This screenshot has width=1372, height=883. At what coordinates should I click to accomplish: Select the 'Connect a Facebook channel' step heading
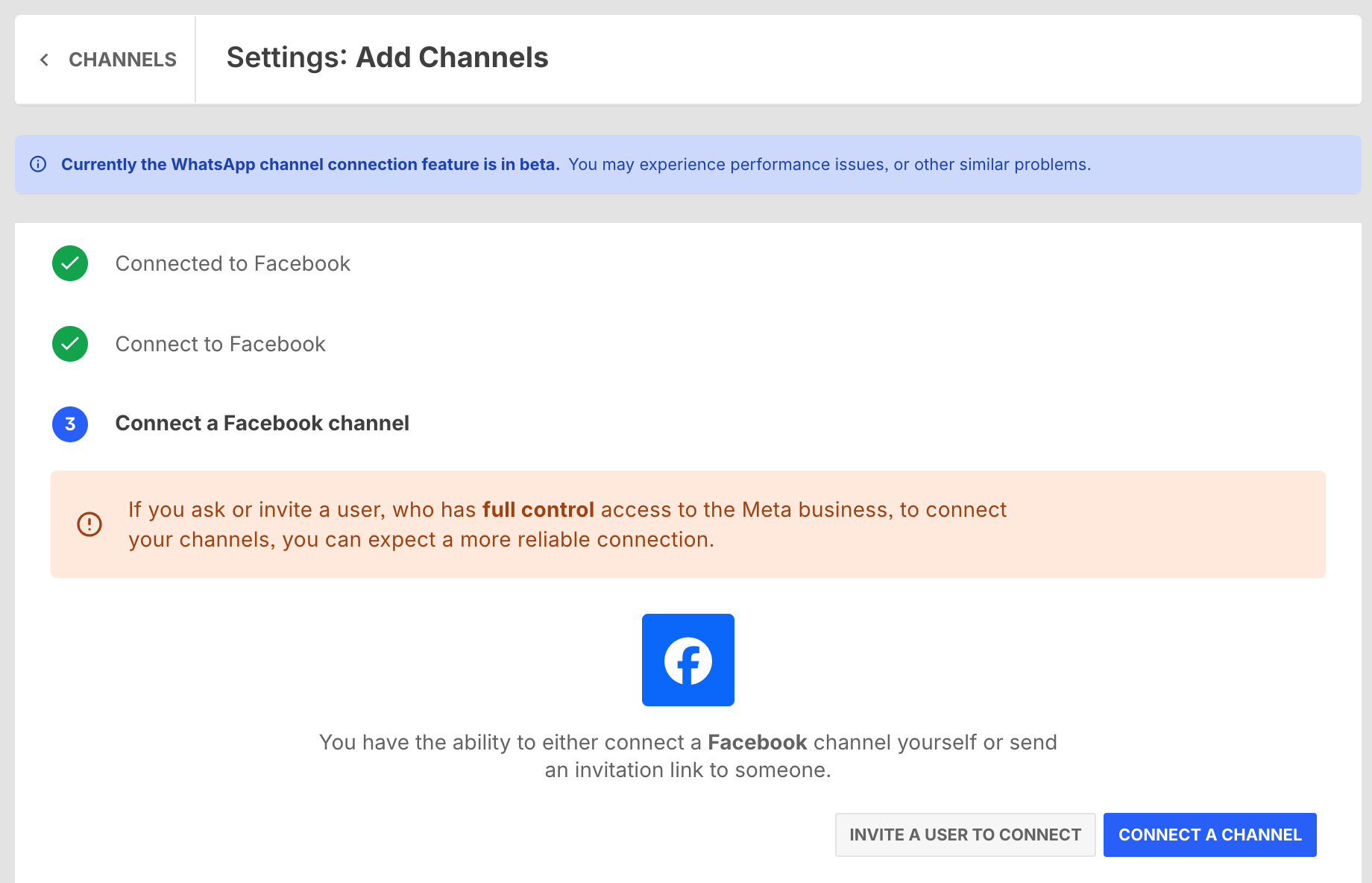(x=262, y=424)
